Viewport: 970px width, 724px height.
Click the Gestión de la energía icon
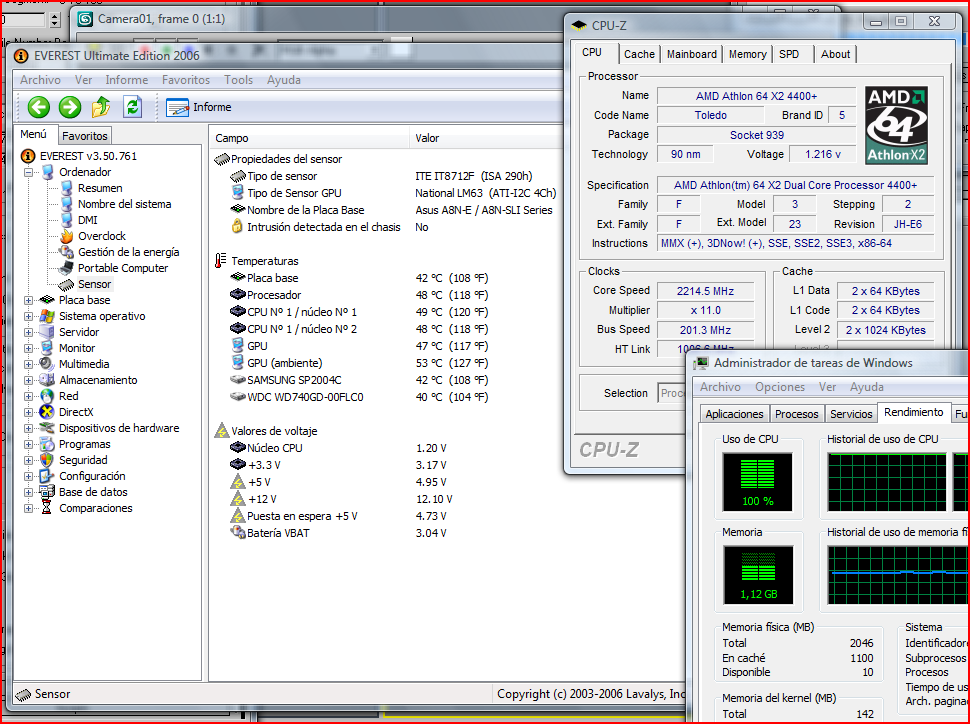click(67, 252)
